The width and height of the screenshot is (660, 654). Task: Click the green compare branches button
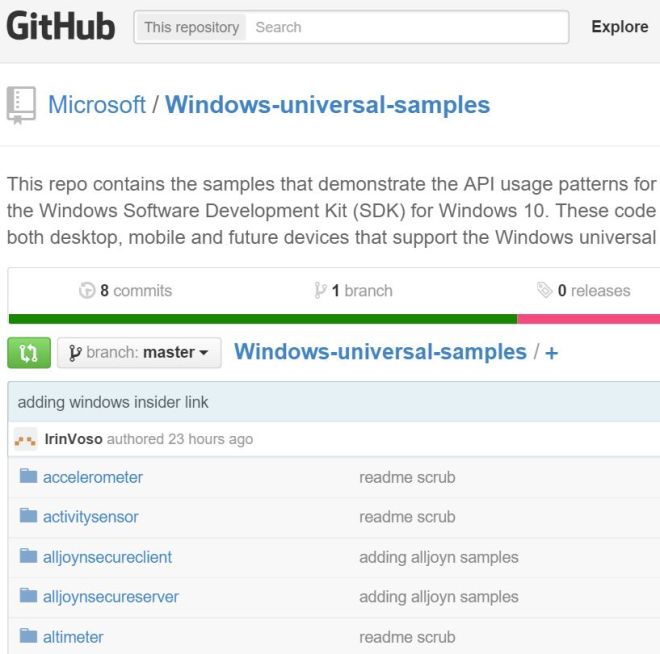coord(28,352)
